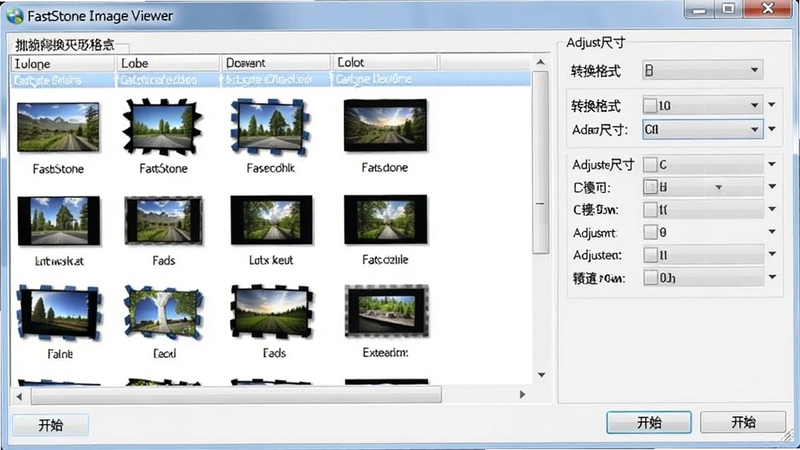Expand the arrow at end of Adjusmt row
Screen dimensions: 800x450
772,232
